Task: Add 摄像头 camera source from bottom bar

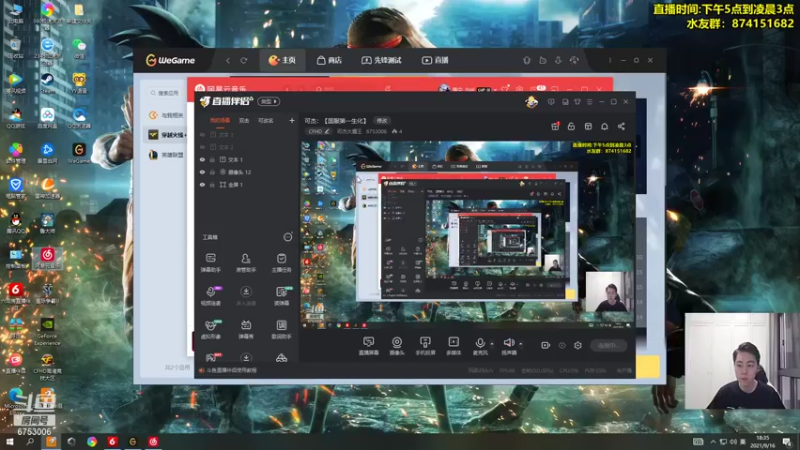Action: tap(396, 345)
